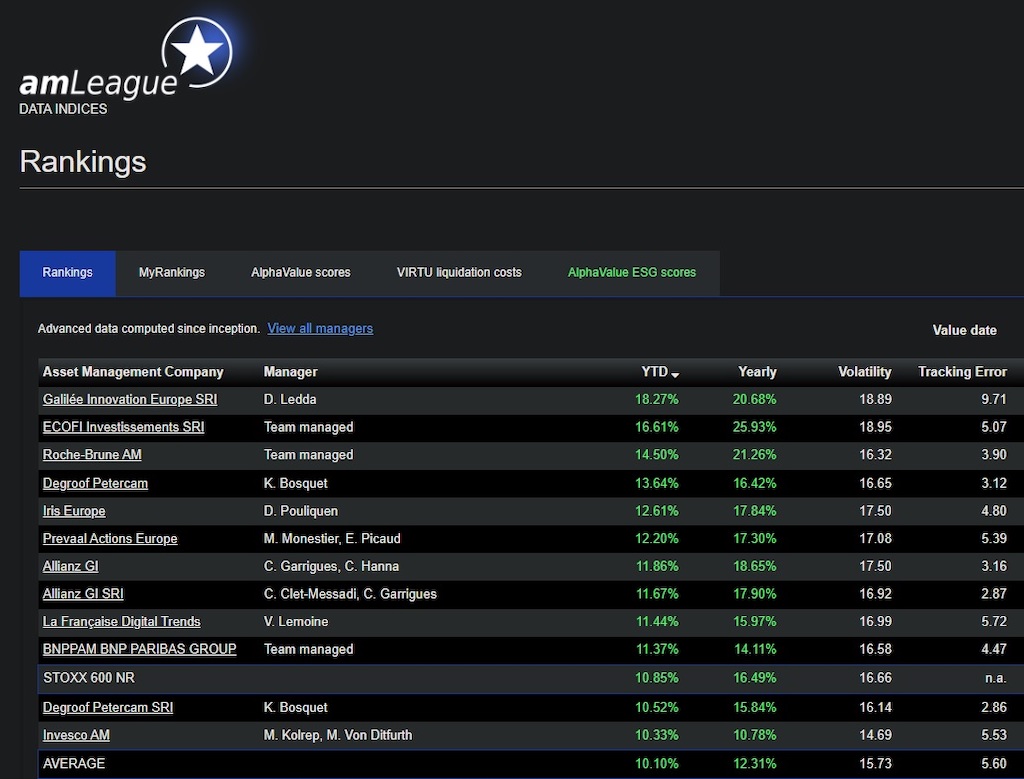Image resolution: width=1024 pixels, height=779 pixels.
Task: Click the YTD sort arrow
Action: (x=675, y=374)
